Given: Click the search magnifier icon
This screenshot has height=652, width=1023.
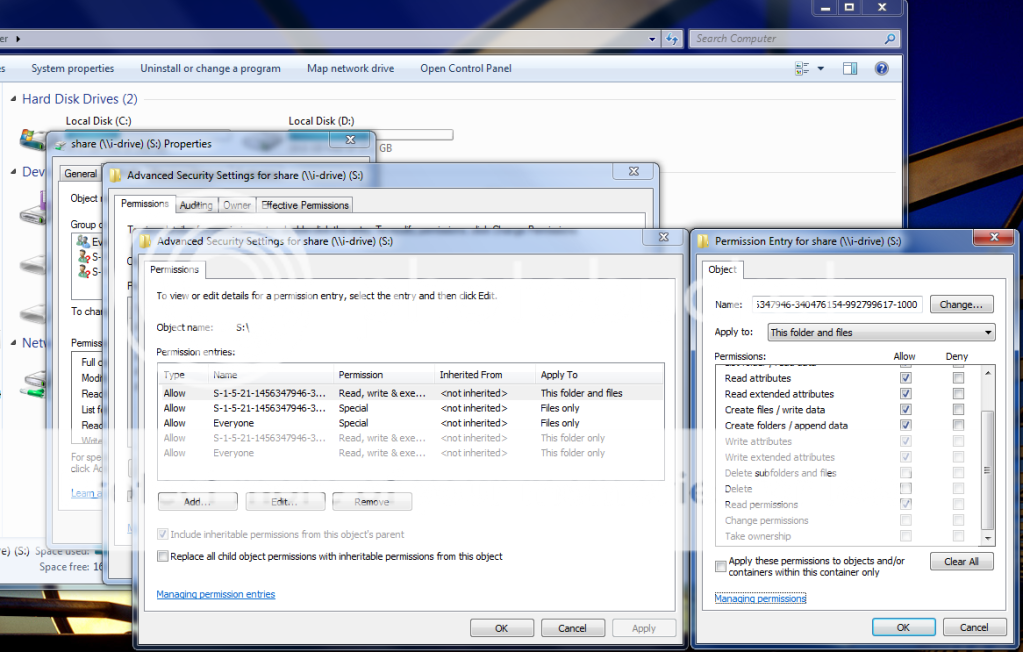Looking at the screenshot, I should (889, 39).
